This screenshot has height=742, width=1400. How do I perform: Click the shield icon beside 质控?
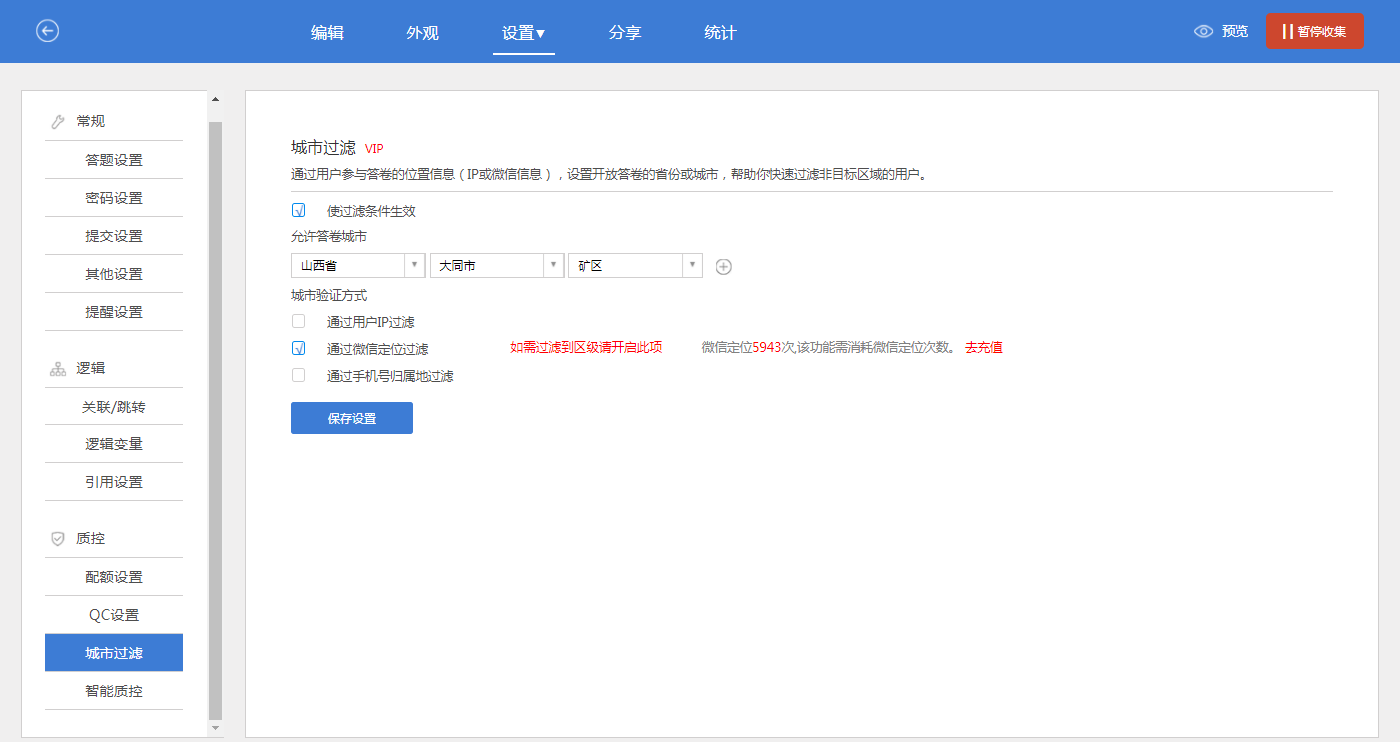tap(58, 539)
